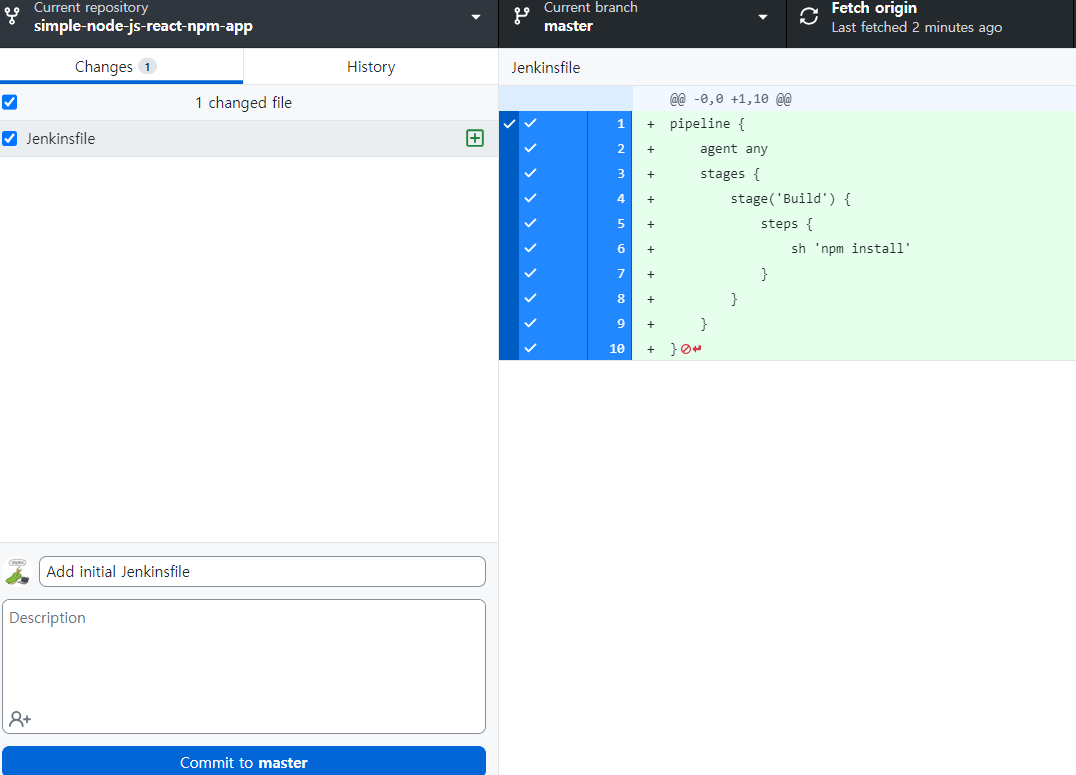Deselect diff line 6 sh 'npm install'
Image resolution: width=1076 pixels, height=775 pixels.
575,248
